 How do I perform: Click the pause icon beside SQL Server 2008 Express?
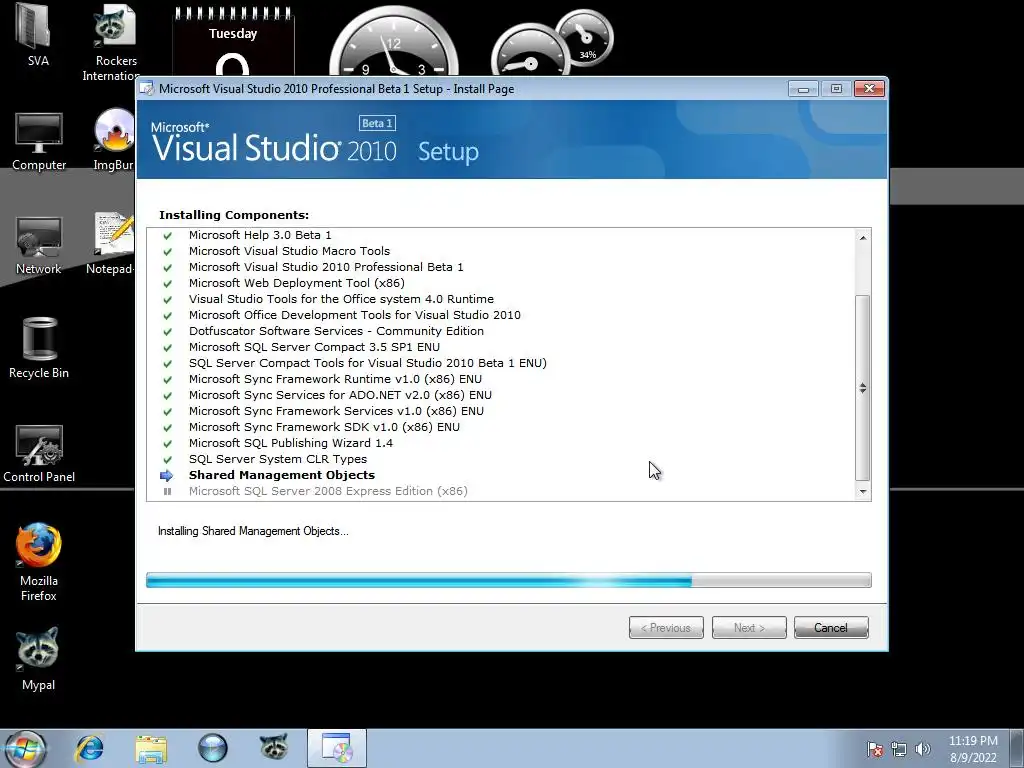click(x=167, y=491)
